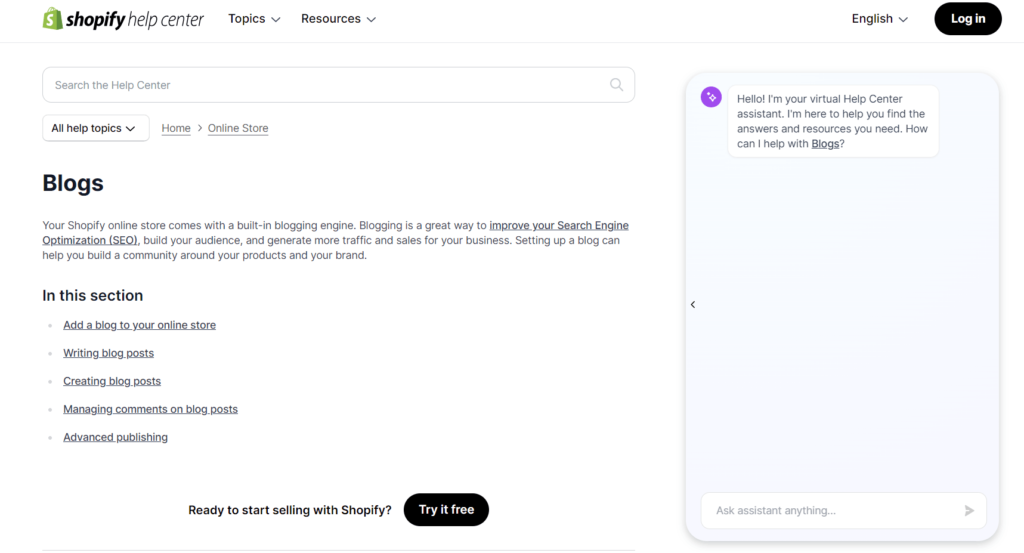This screenshot has width=1024, height=553.
Task: Focus the Search the Help Center field
Action: [x=338, y=85]
